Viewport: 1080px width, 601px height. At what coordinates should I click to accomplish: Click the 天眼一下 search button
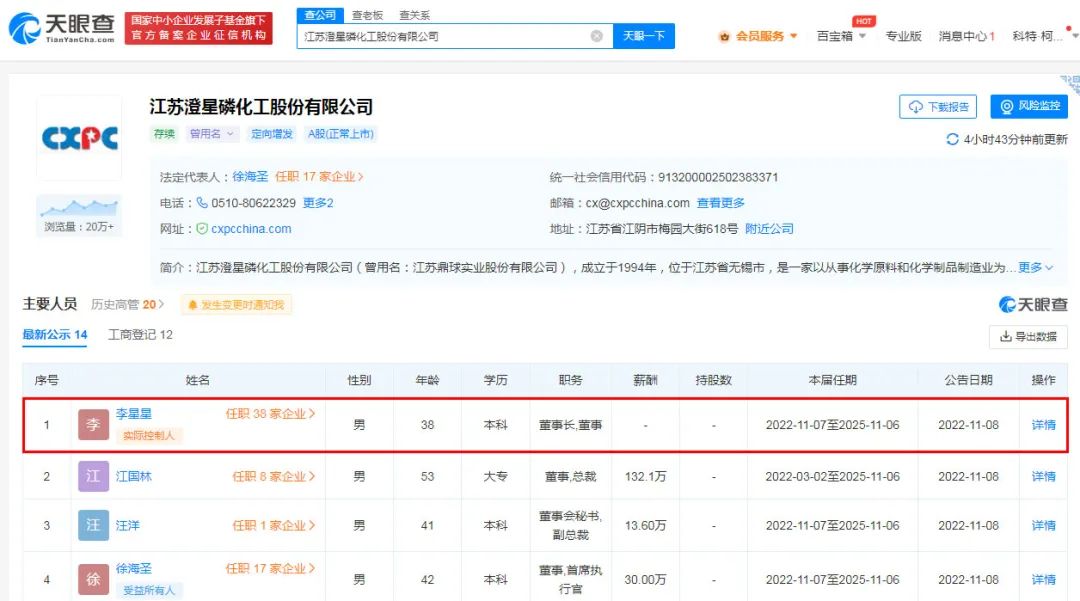coord(643,36)
